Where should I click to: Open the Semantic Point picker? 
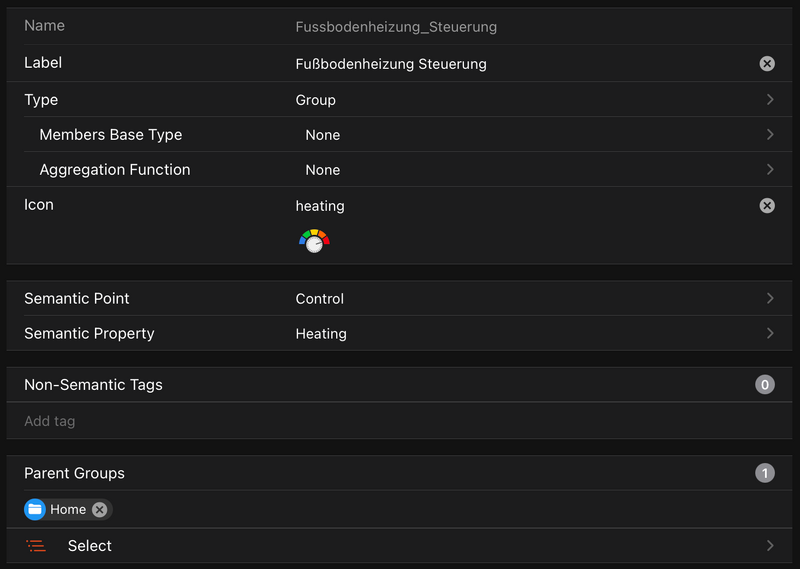tap(770, 299)
